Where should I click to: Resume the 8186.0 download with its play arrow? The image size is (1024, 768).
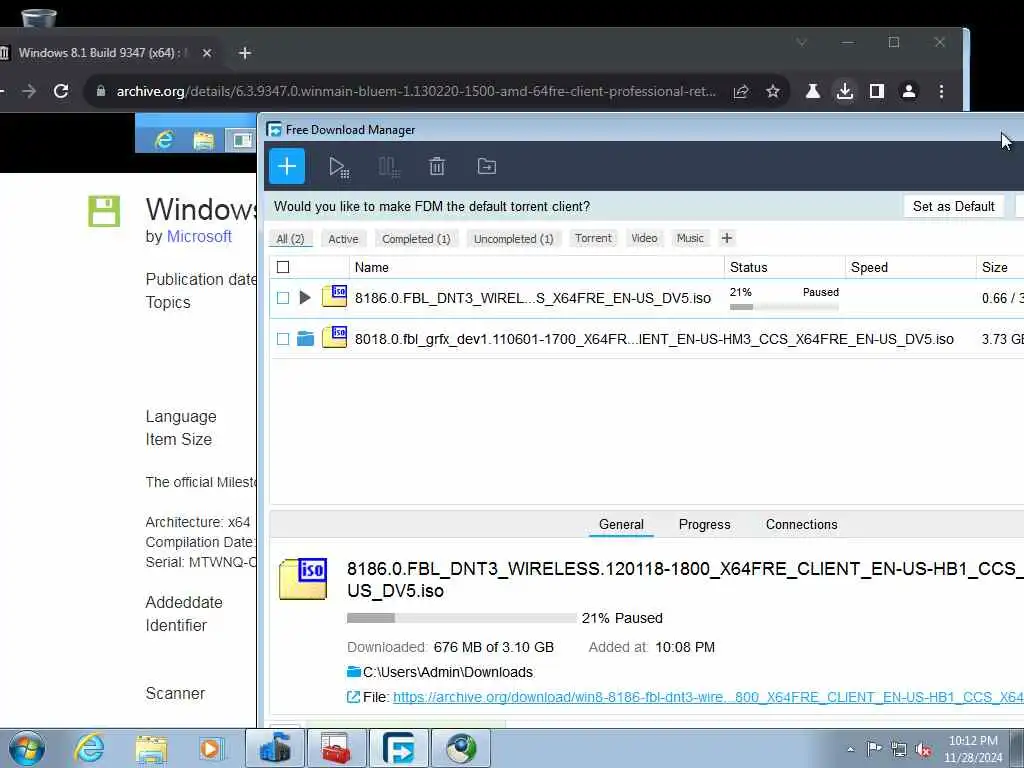tap(304, 298)
